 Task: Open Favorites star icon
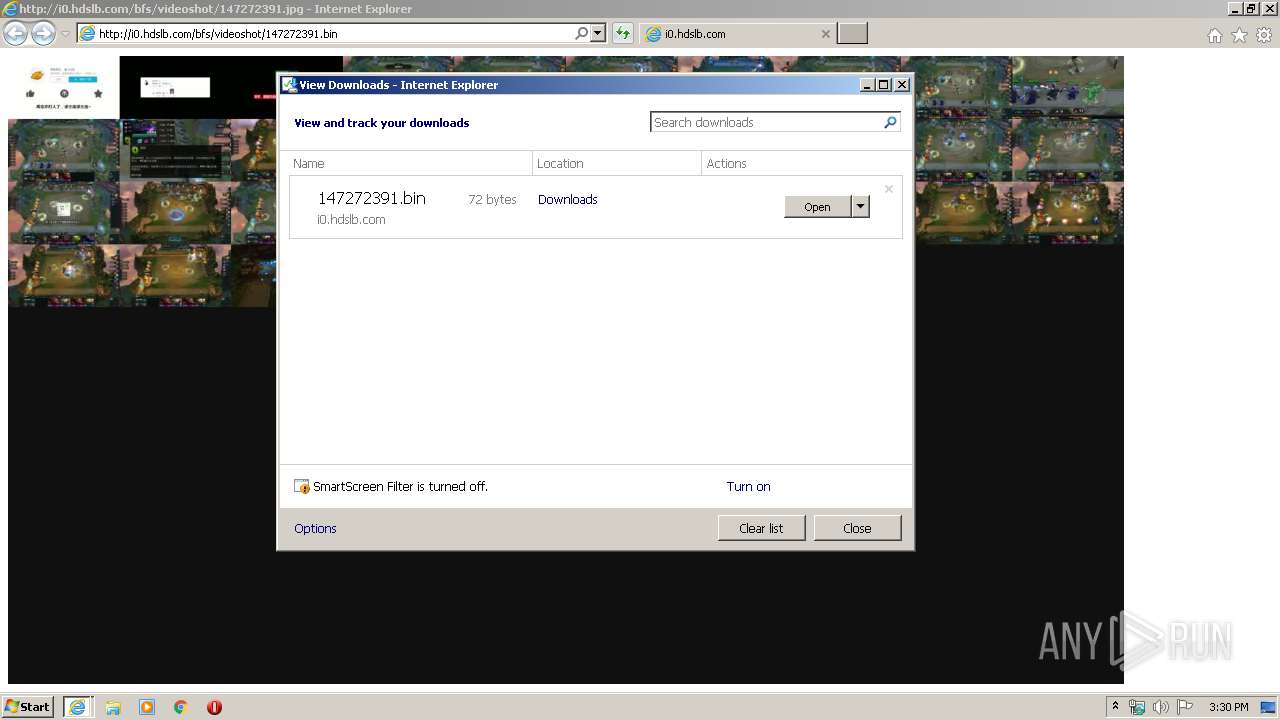1239,35
